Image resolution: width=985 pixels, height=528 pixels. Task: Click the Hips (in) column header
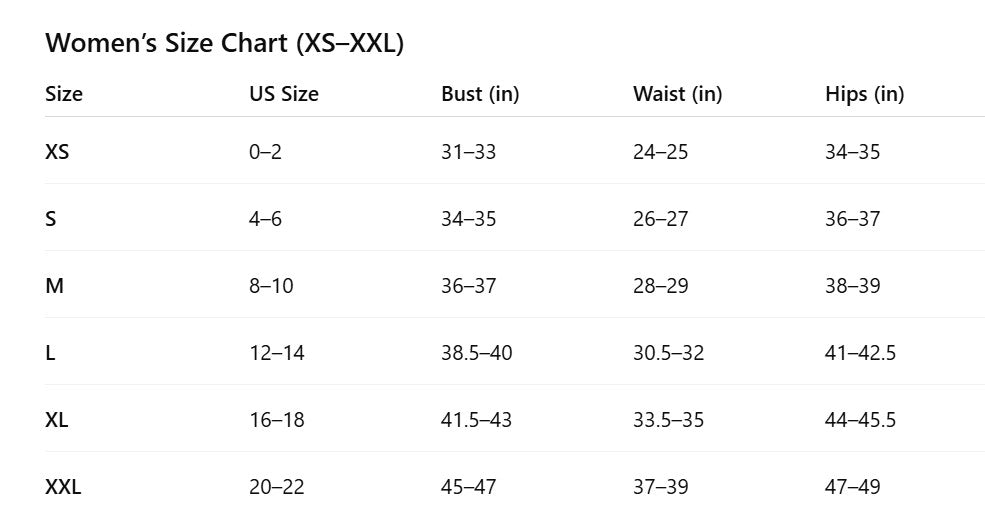coord(864,95)
